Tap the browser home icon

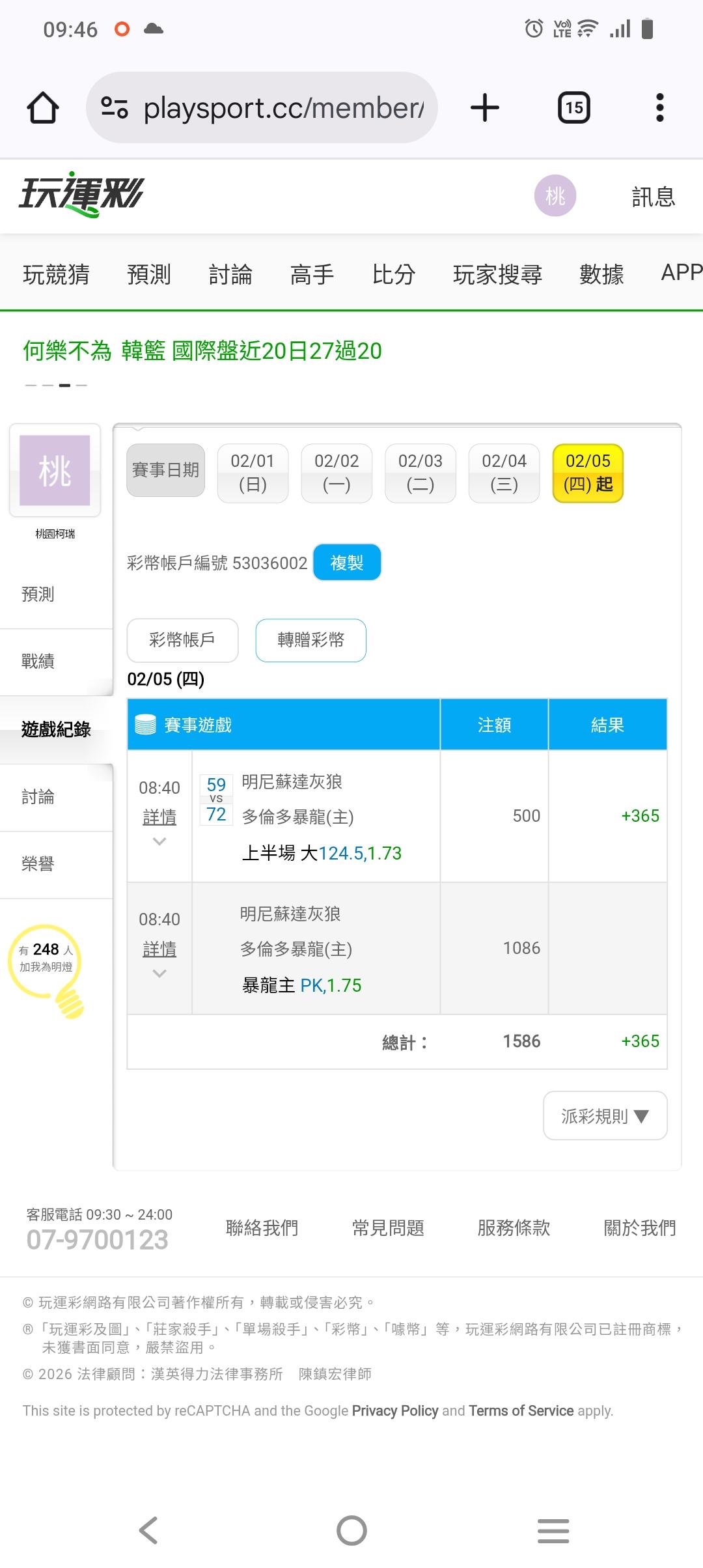pyautogui.click(x=43, y=107)
